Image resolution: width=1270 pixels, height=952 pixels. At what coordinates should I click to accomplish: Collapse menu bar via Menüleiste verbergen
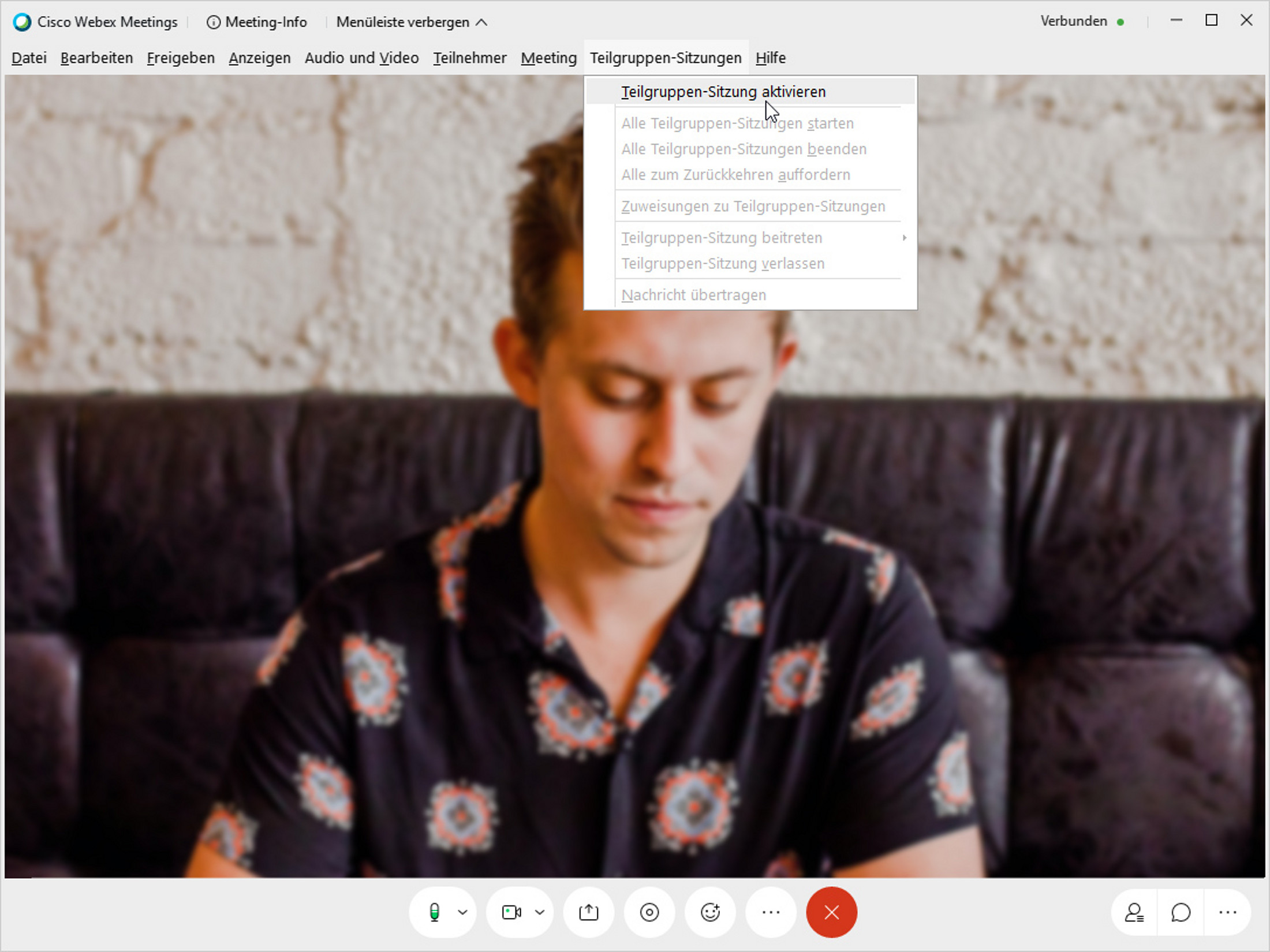(x=411, y=22)
